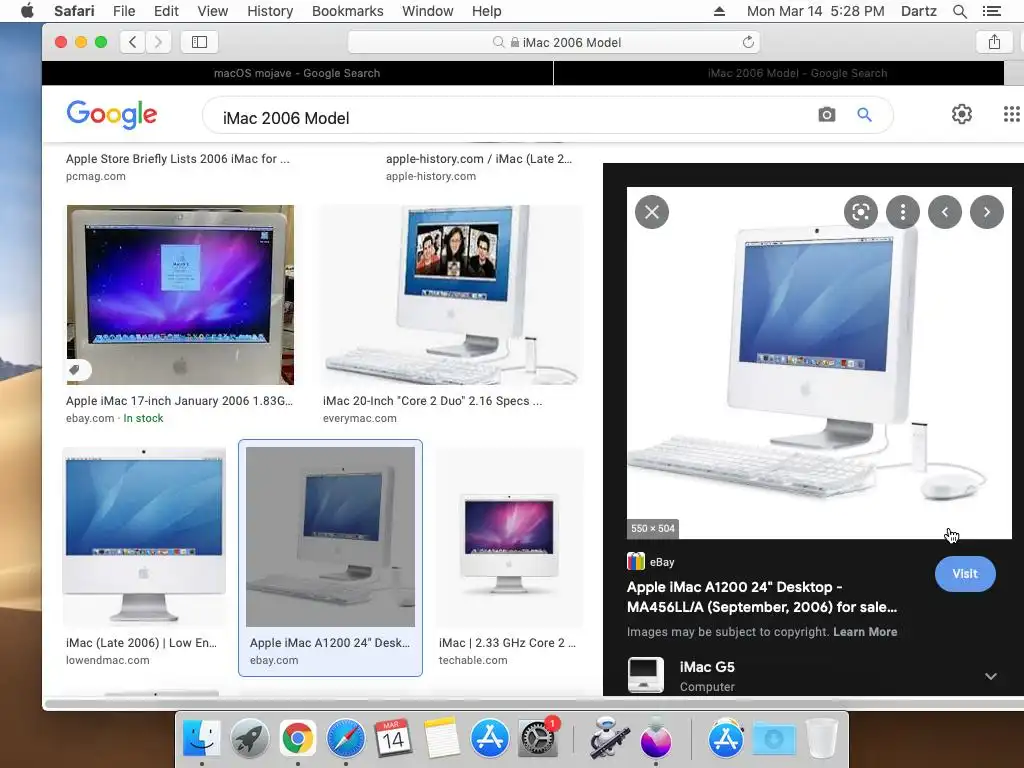This screenshot has height=768, width=1024.
Task: Launch Google Chrome from Dock
Action: tap(298, 739)
